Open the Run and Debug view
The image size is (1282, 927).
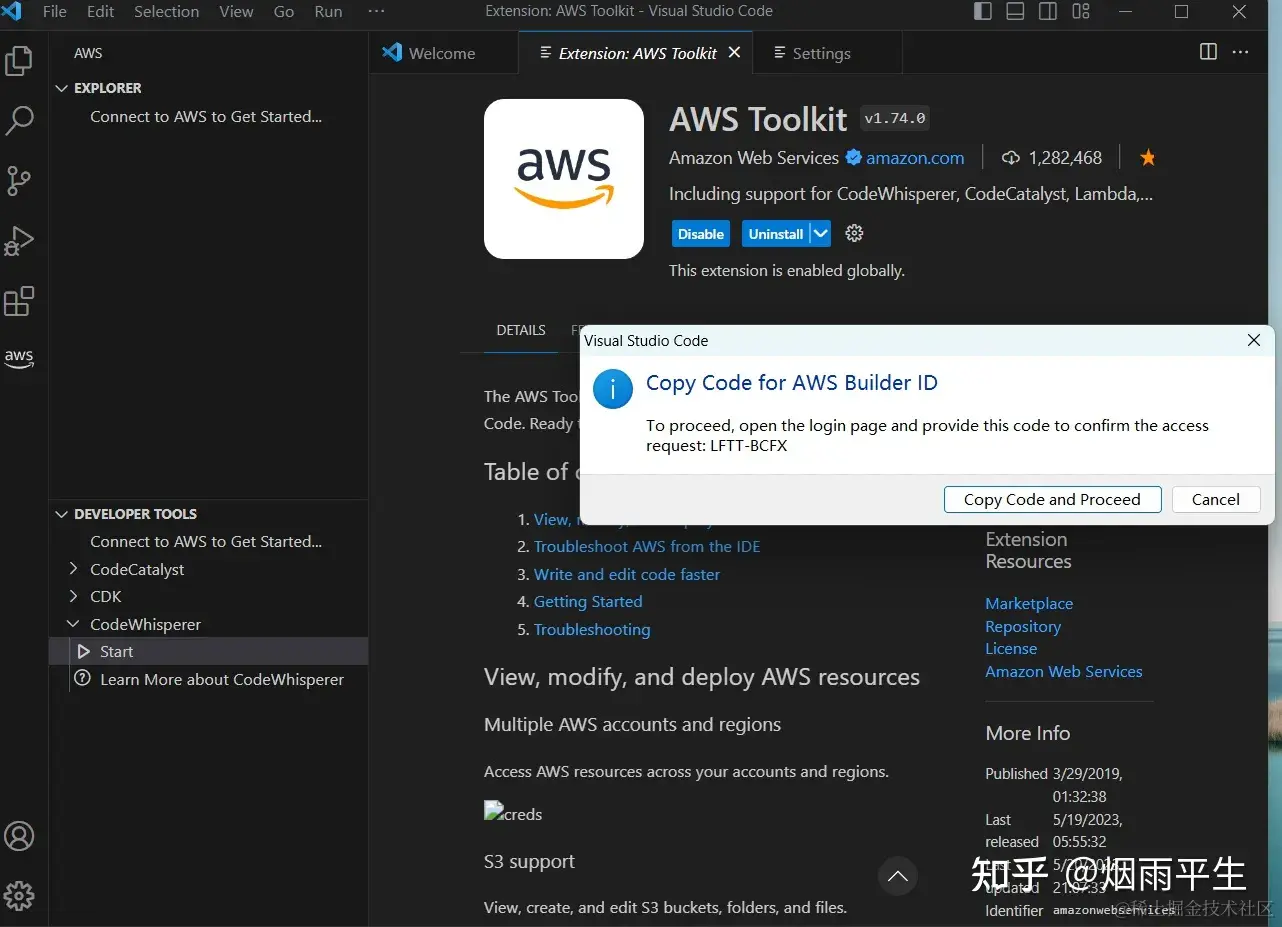(19, 241)
